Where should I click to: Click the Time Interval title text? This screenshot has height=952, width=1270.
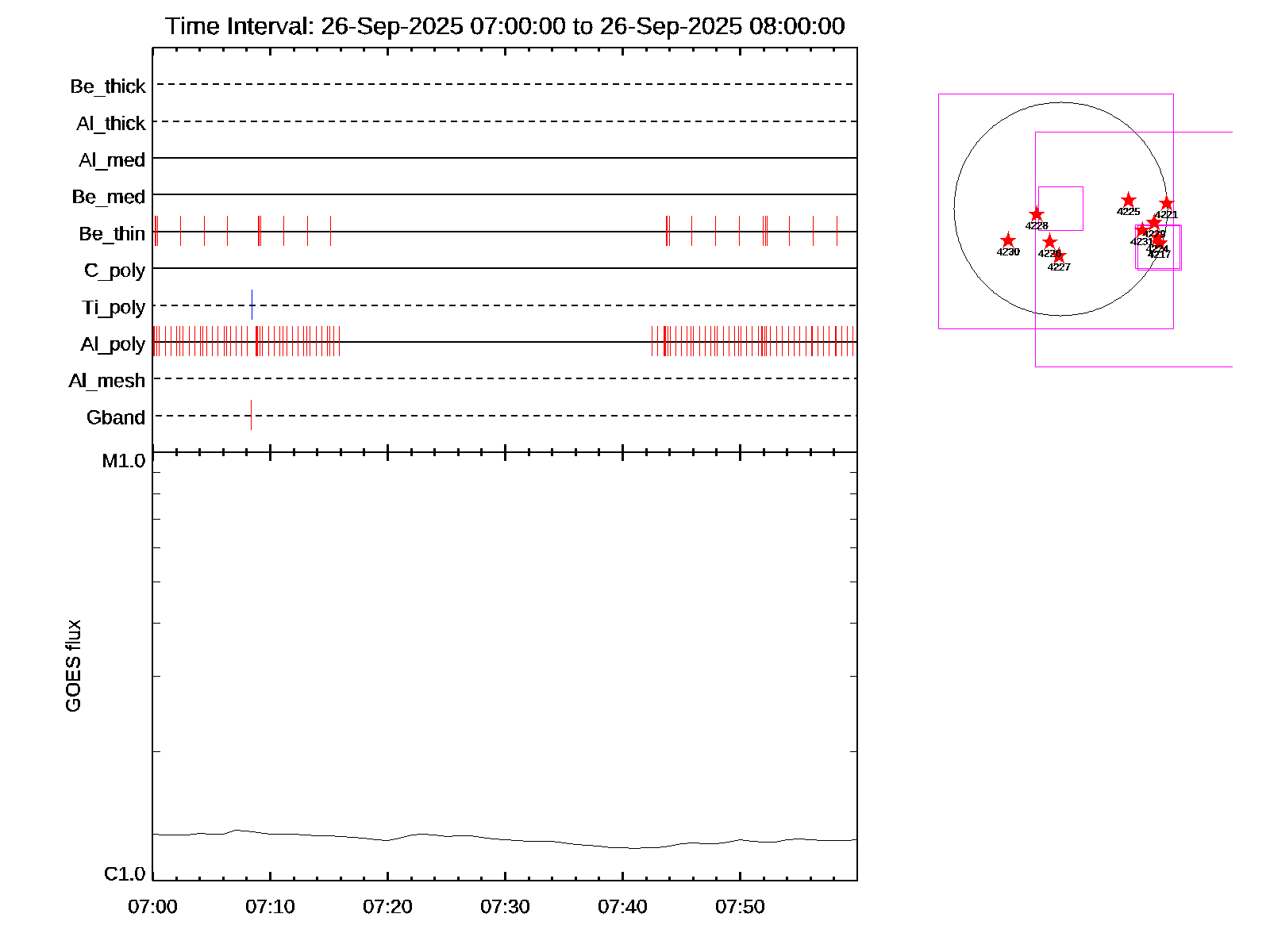(505, 26)
